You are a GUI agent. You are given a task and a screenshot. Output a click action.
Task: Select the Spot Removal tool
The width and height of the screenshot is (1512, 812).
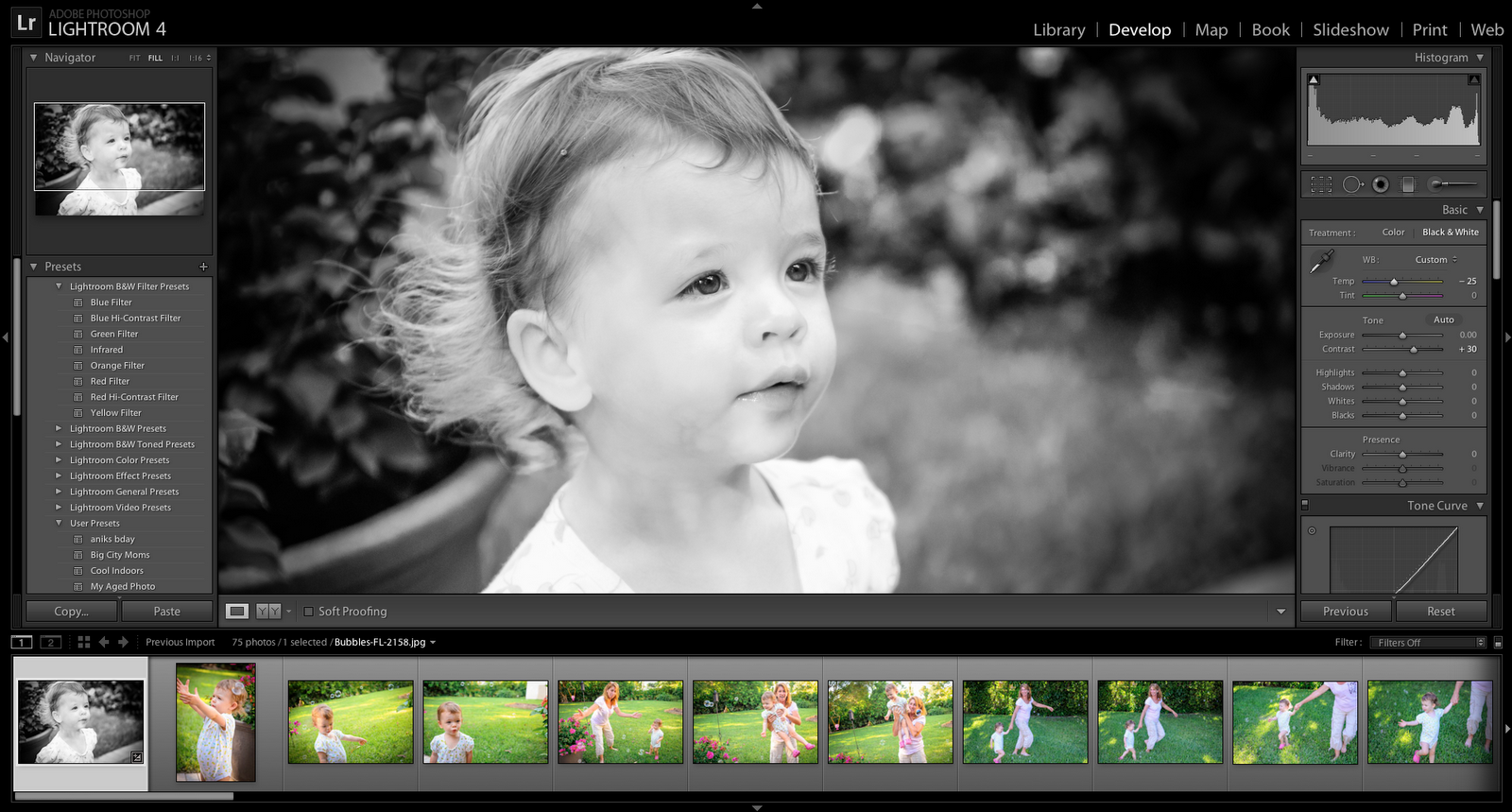point(1352,184)
